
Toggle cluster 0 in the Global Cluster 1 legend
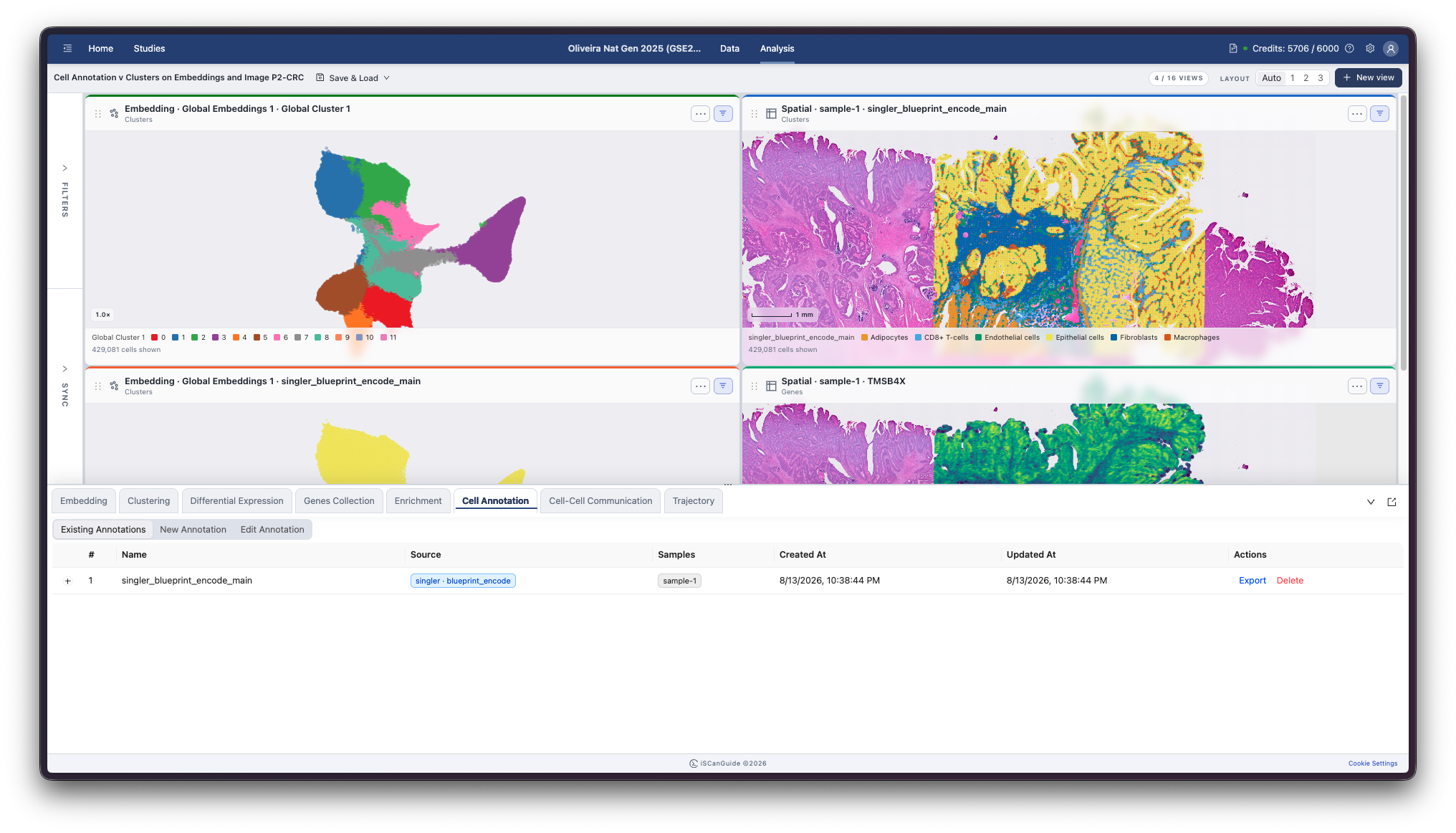158,337
